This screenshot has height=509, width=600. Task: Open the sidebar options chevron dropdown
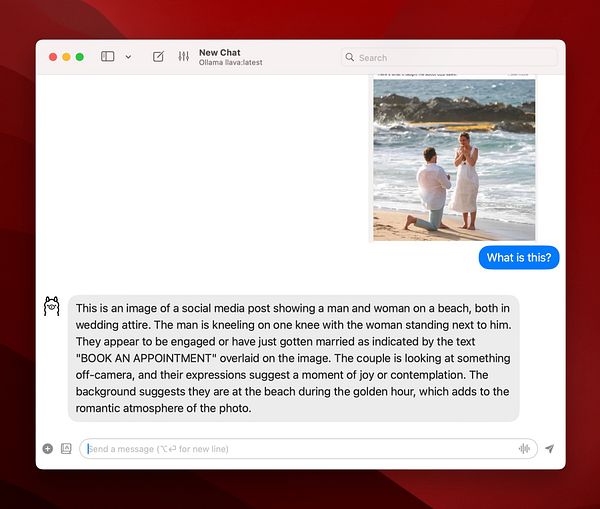tap(129, 57)
